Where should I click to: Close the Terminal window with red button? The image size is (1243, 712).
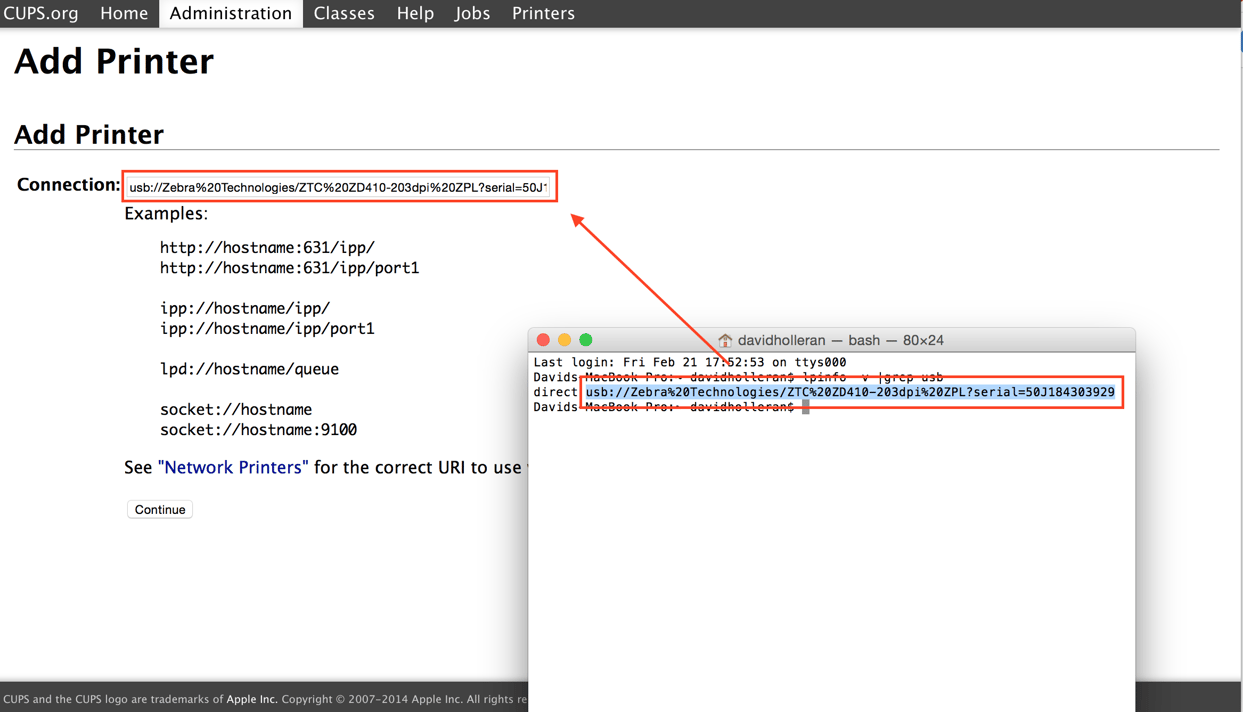click(543, 340)
